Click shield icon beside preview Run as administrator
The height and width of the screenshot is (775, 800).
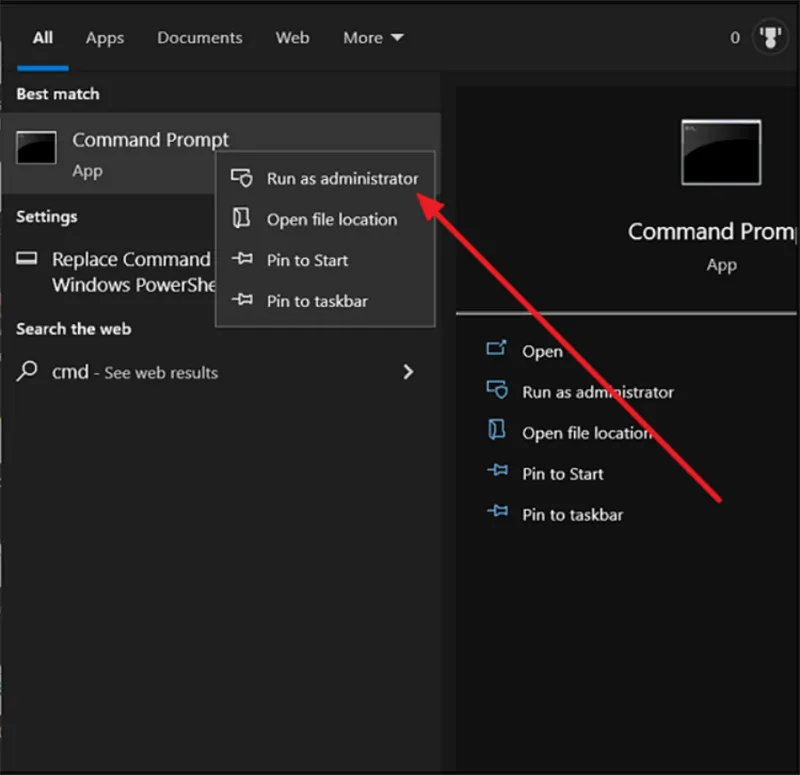497,389
